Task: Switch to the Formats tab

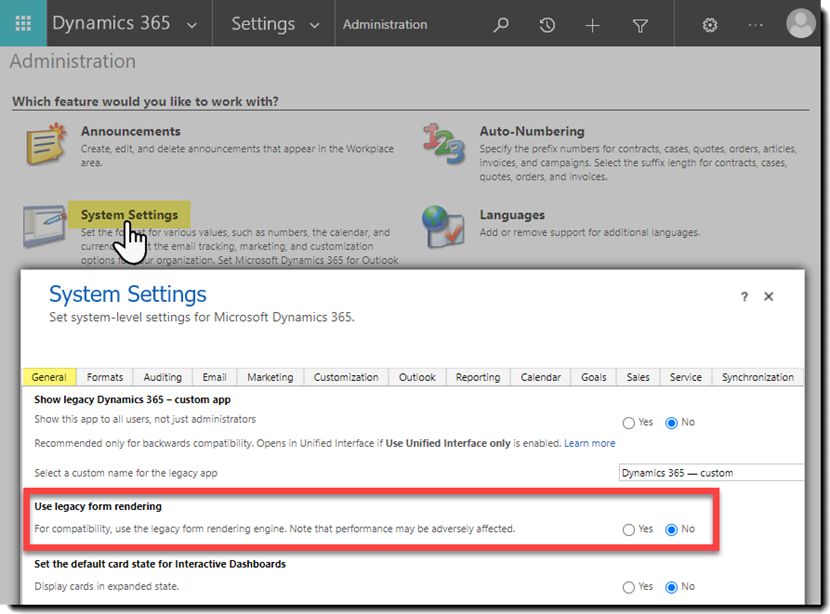Action: pyautogui.click(x=105, y=377)
